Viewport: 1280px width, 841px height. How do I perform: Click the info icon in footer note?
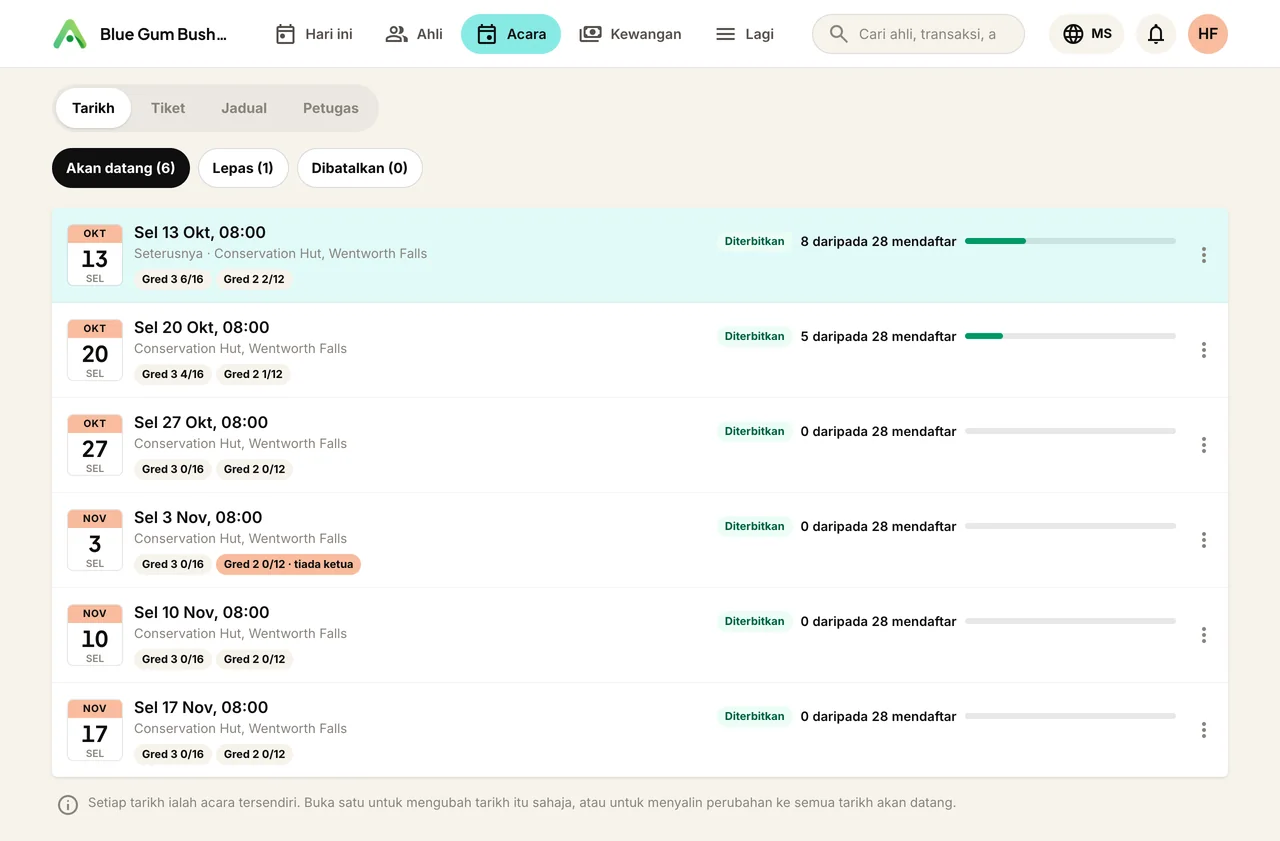(x=68, y=805)
